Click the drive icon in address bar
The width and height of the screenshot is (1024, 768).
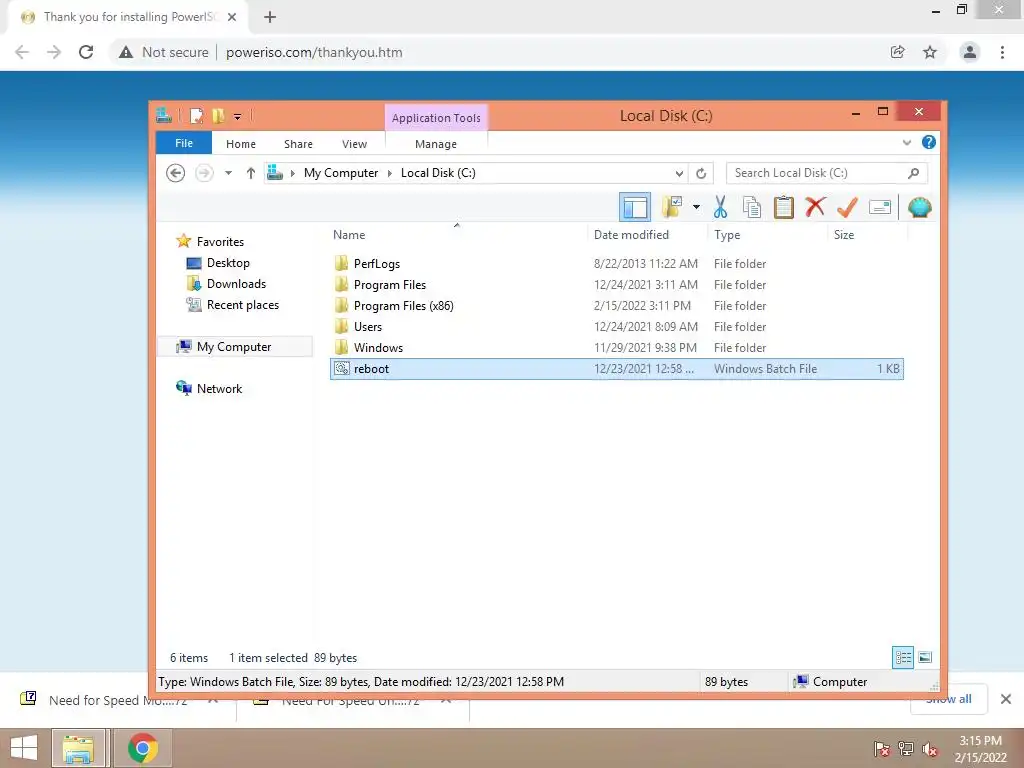275,172
